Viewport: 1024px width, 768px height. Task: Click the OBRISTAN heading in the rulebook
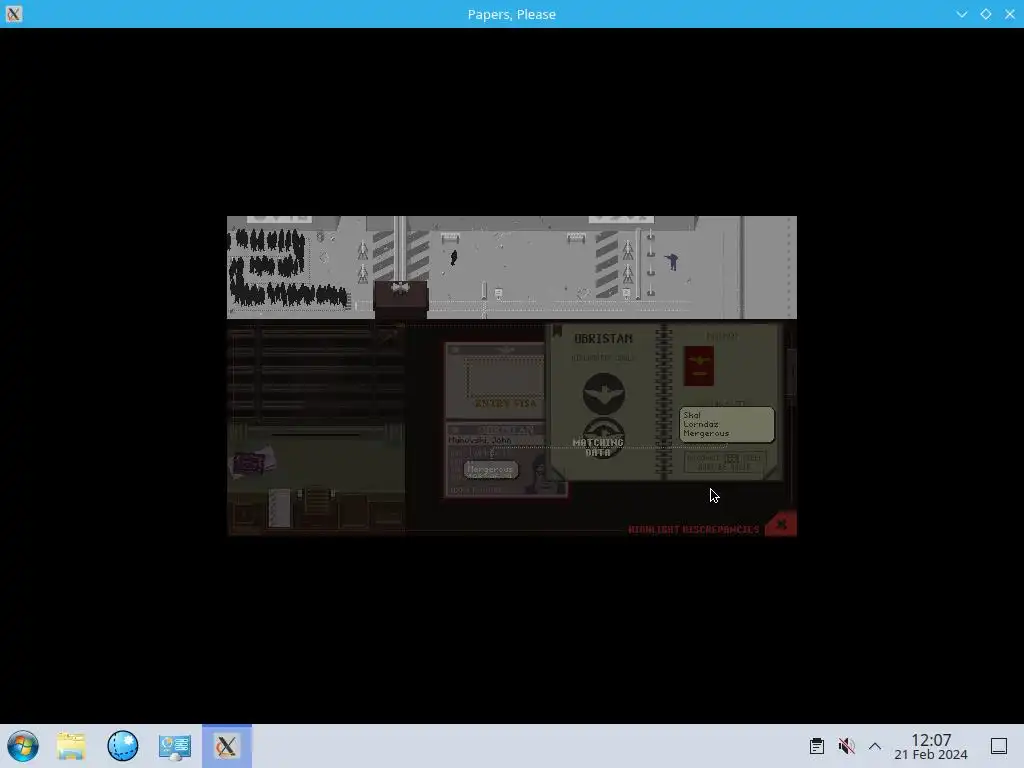coord(603,338)
